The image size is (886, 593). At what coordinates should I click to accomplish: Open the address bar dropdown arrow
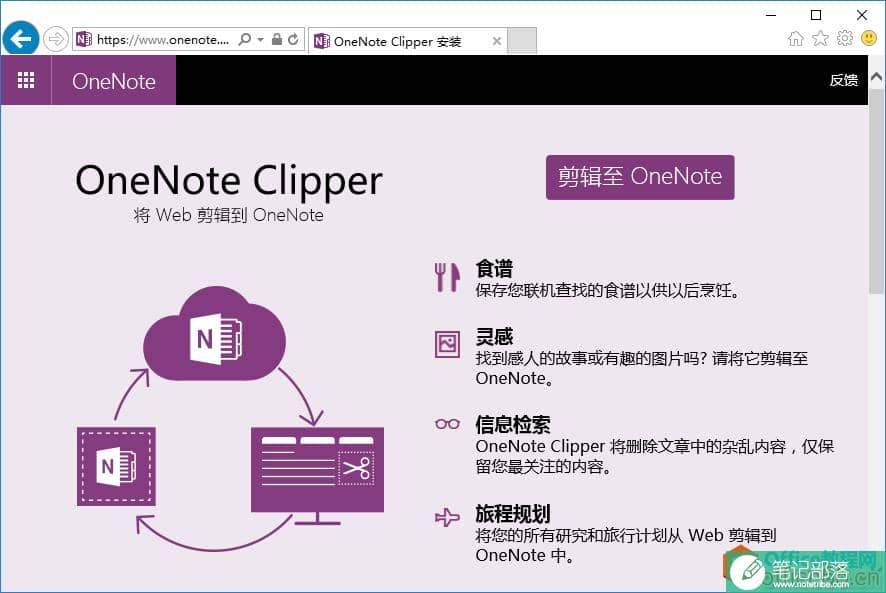tap(260, 40)
